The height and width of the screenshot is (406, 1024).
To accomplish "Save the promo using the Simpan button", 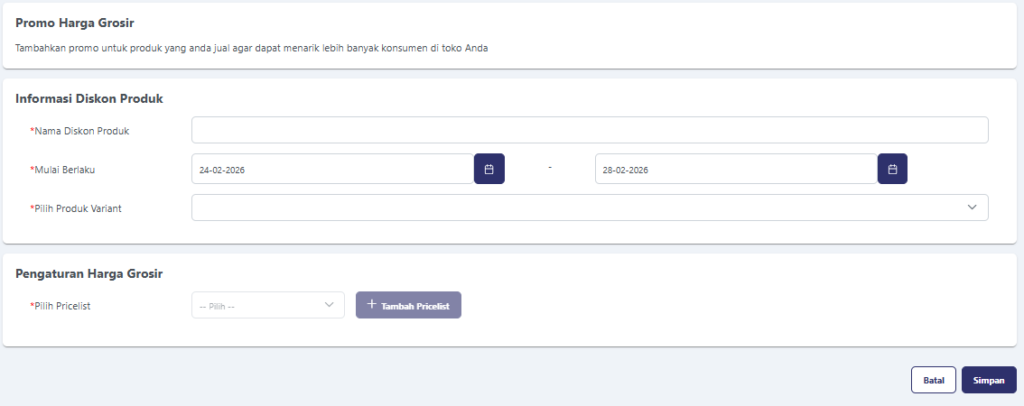I will pyautogui.click(x=988, y=380).
